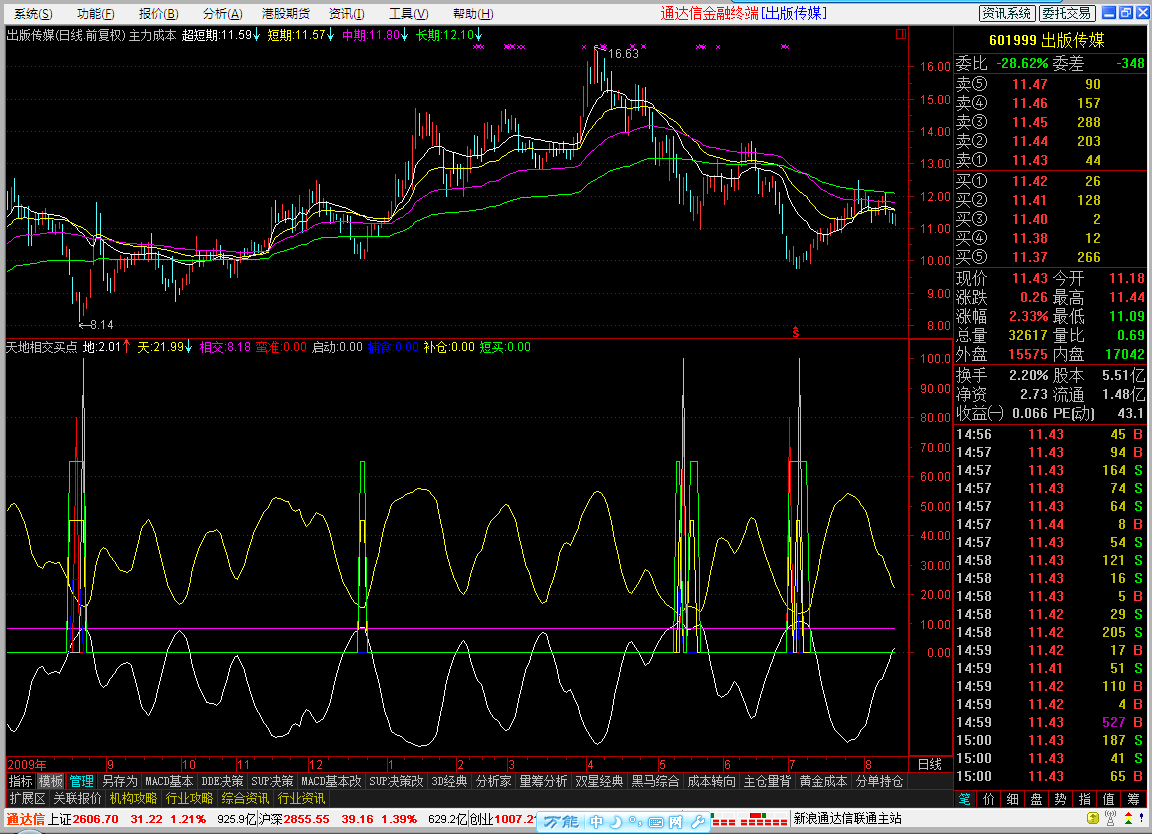Click the 万能 input method logo
The image size is (1152, 834).
[x=562, y=822]
